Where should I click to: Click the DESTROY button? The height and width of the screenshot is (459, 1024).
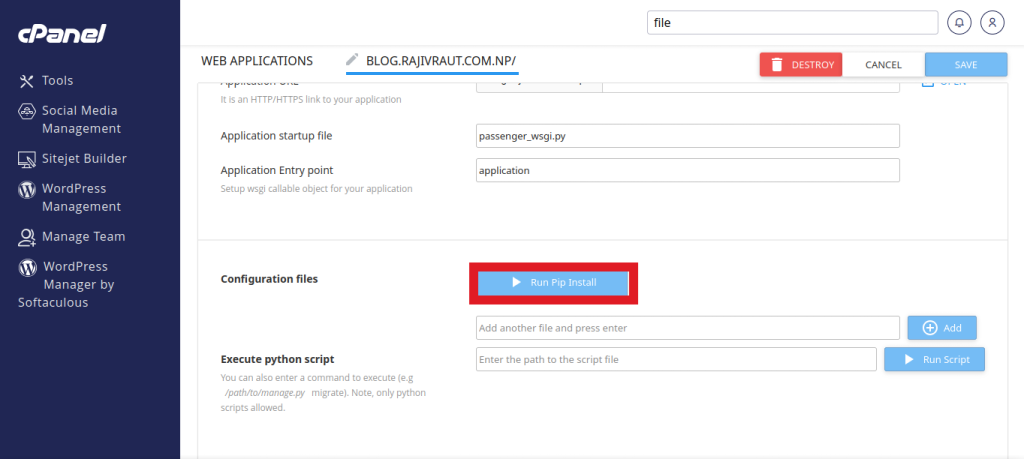point(801,65)
